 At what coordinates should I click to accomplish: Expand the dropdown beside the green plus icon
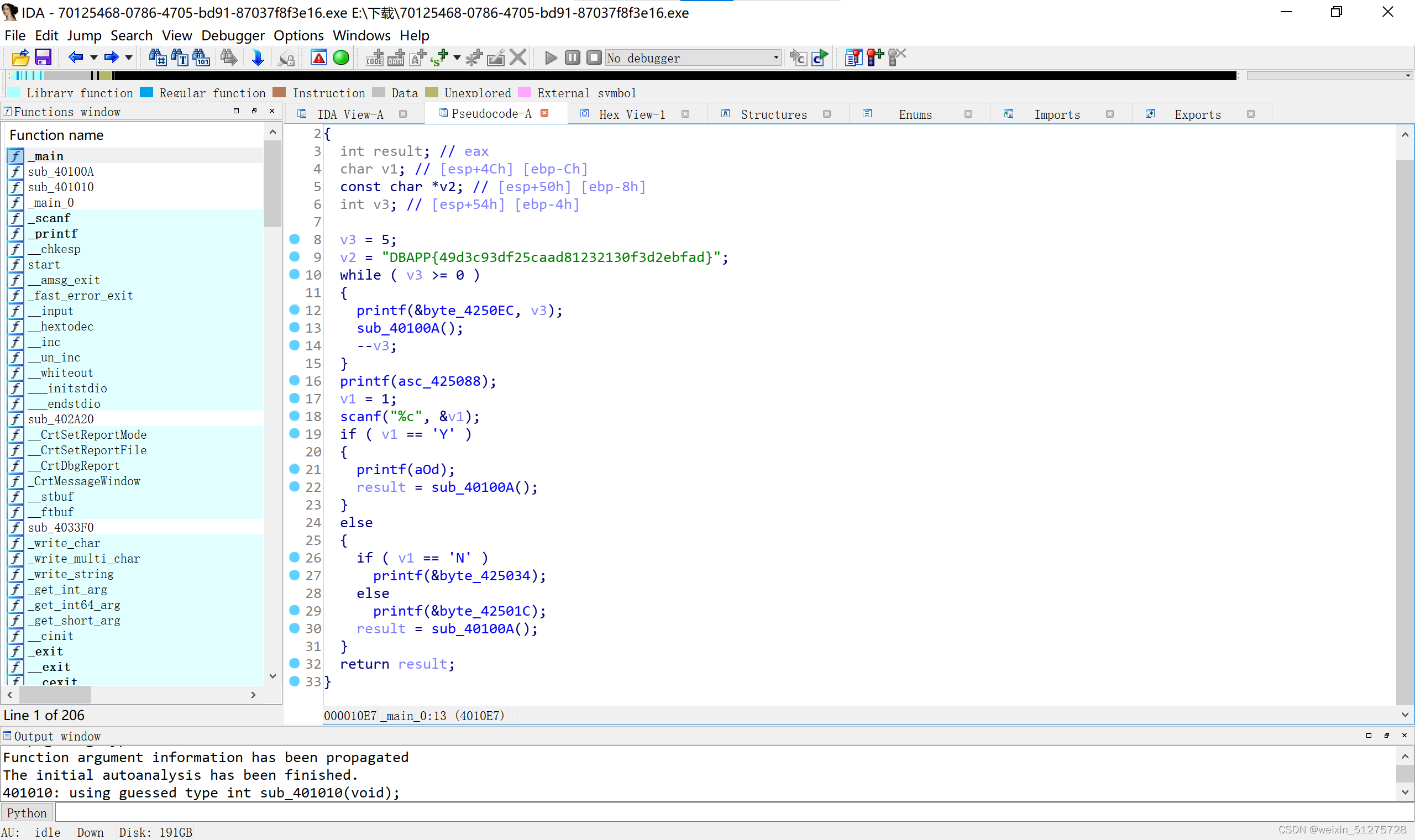(x=457, y=57)
